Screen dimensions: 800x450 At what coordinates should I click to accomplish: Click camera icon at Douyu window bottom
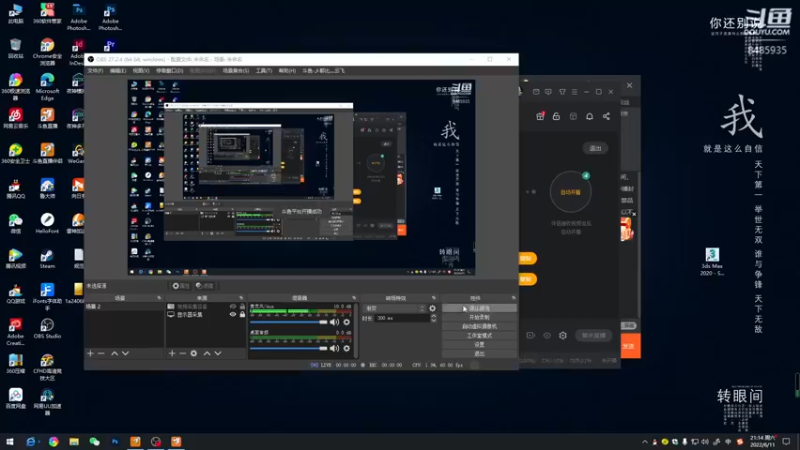[x=531, y=335]
